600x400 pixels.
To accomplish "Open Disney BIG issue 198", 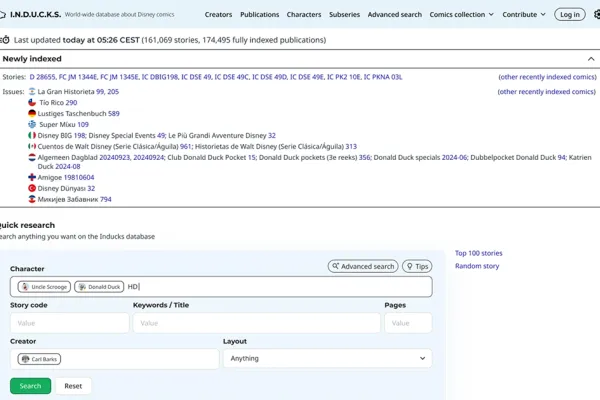I will tap(79, 136).
